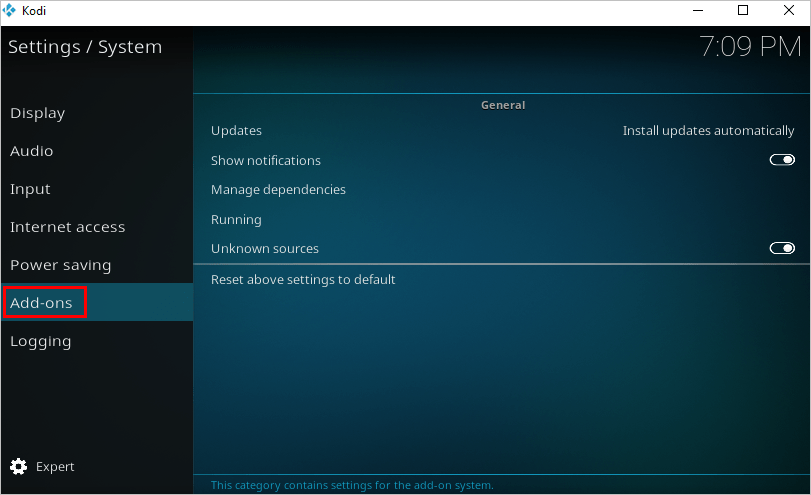Image resolution: width=811 pixels, height=495 pixels.
Task: Open the Logging category
Action: coord(97,341)
